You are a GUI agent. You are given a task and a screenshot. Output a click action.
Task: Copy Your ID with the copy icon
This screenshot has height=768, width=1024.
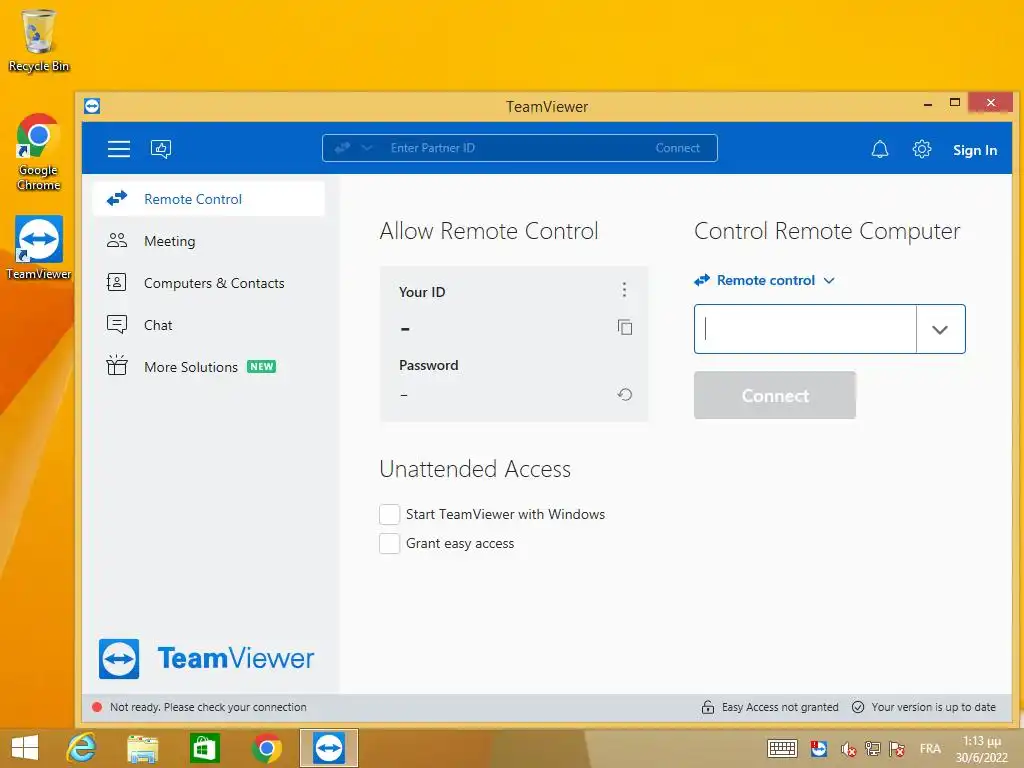click(625, 327)
